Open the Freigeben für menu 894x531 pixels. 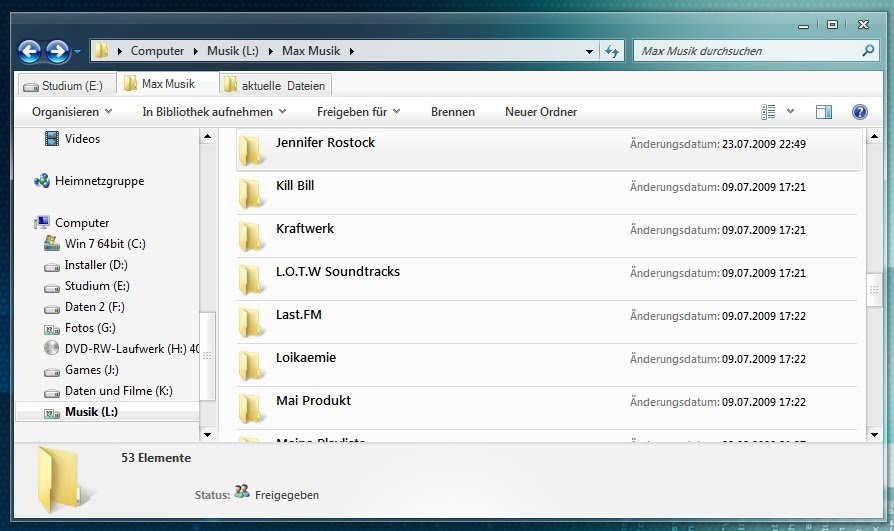coord(358,112)
